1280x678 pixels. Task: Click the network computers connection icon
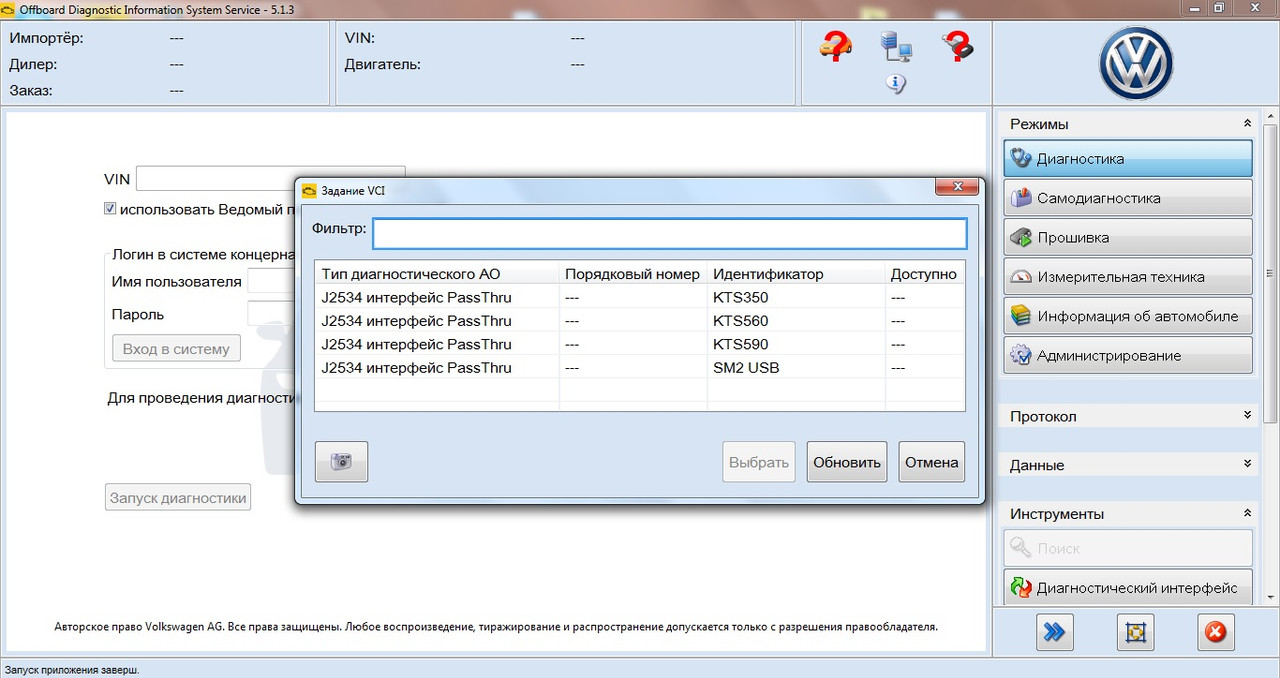[896, 46]
